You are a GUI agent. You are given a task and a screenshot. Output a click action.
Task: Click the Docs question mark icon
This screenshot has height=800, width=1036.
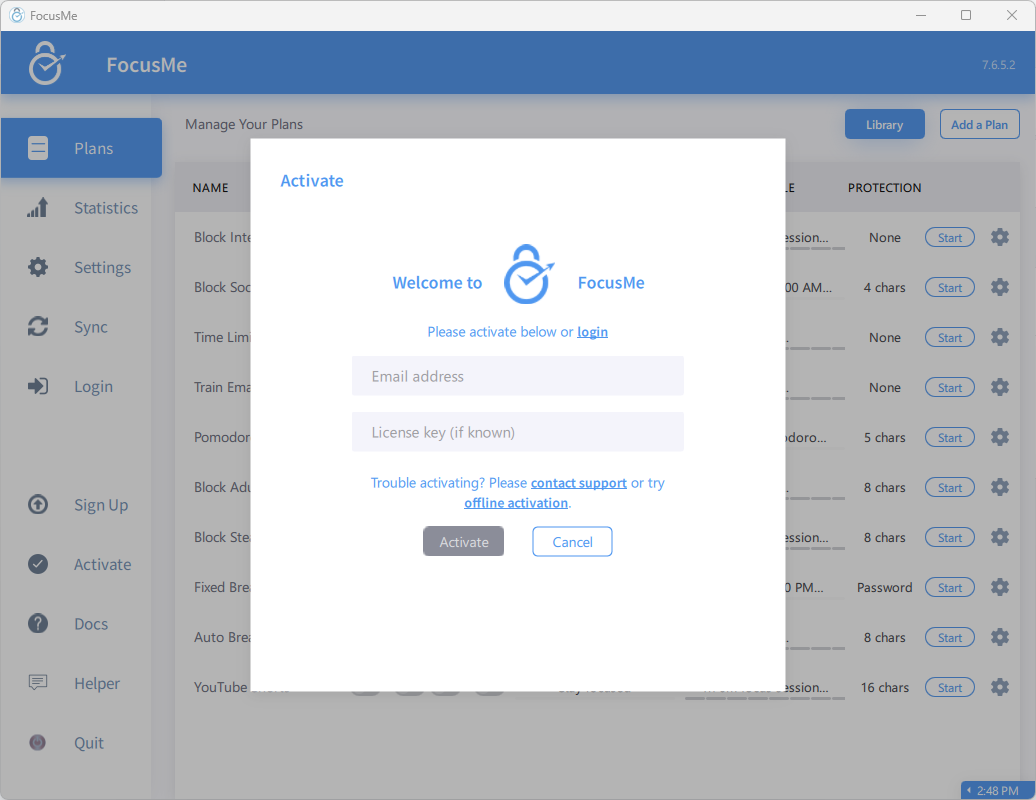38,624
